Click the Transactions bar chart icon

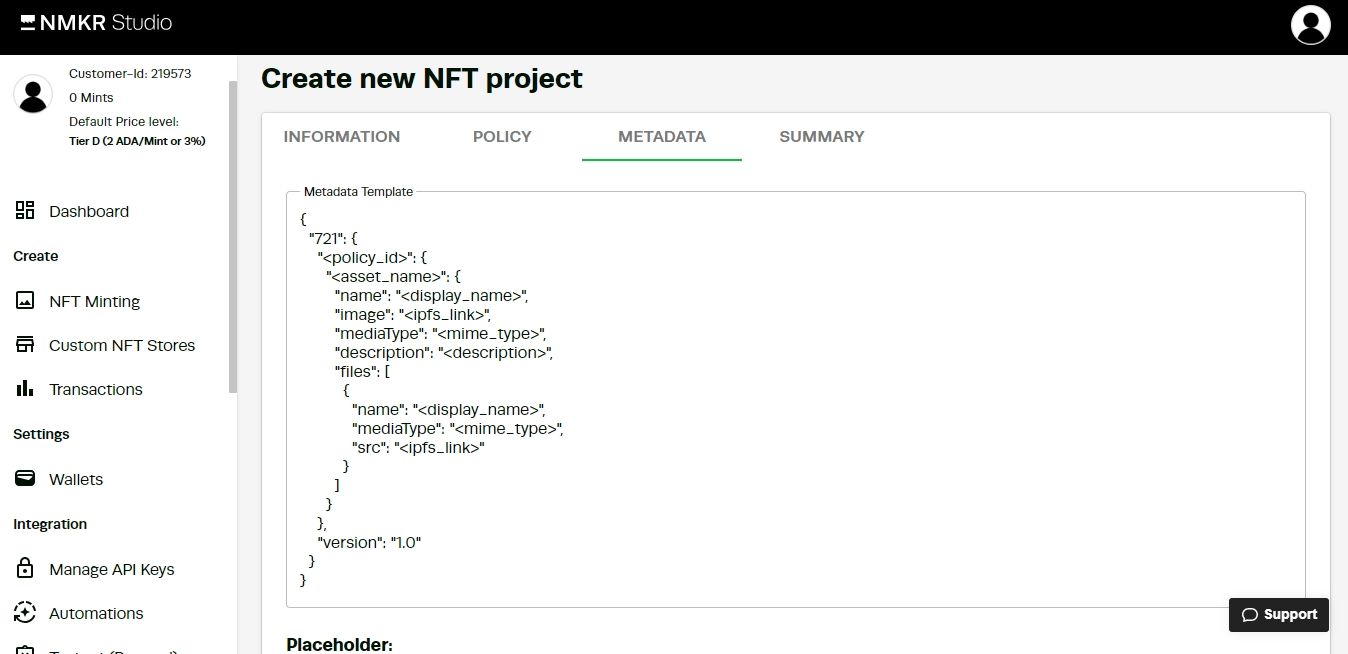click(26, 388)
